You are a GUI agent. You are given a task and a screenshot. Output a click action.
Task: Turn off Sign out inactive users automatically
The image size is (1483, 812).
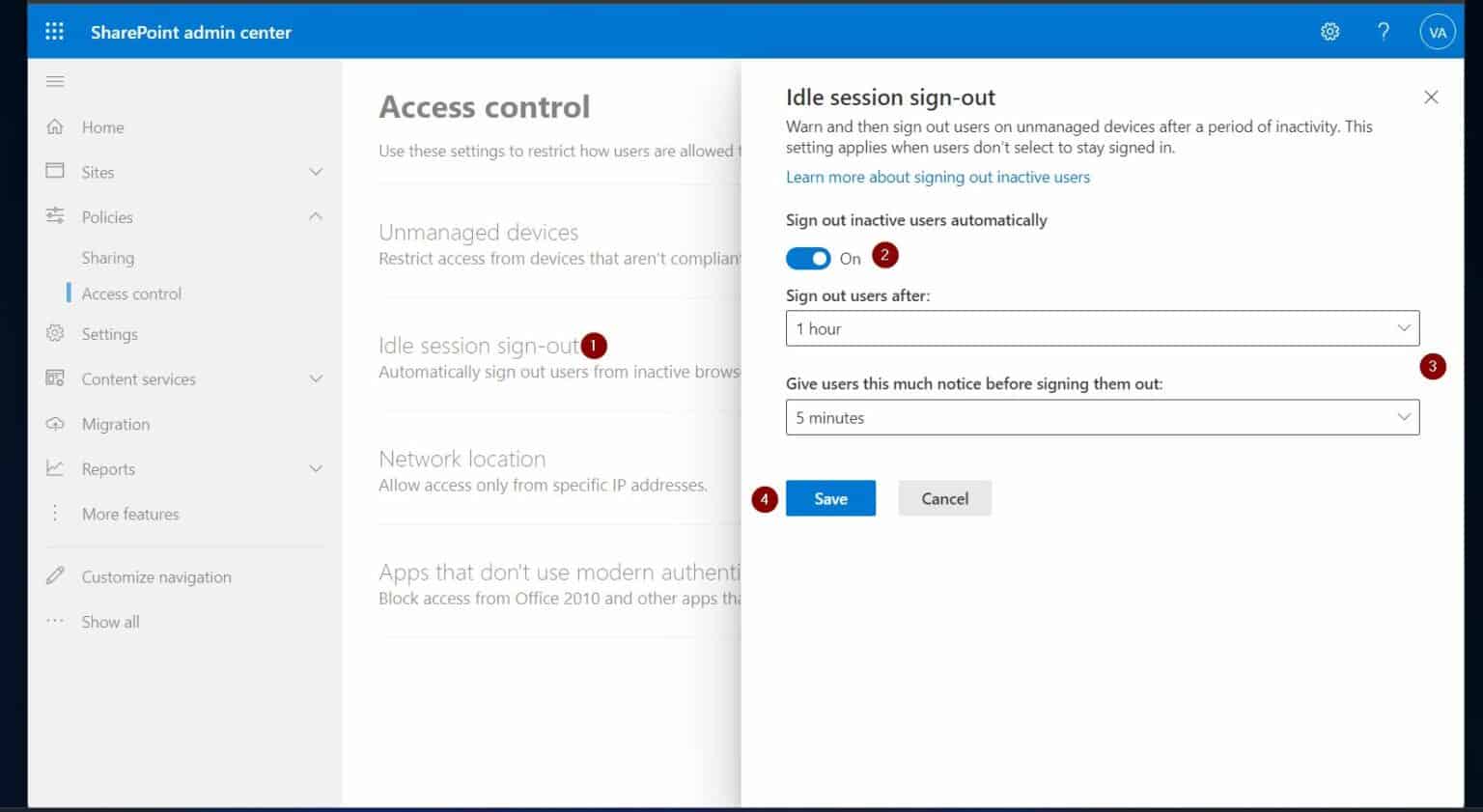[808, 258]
